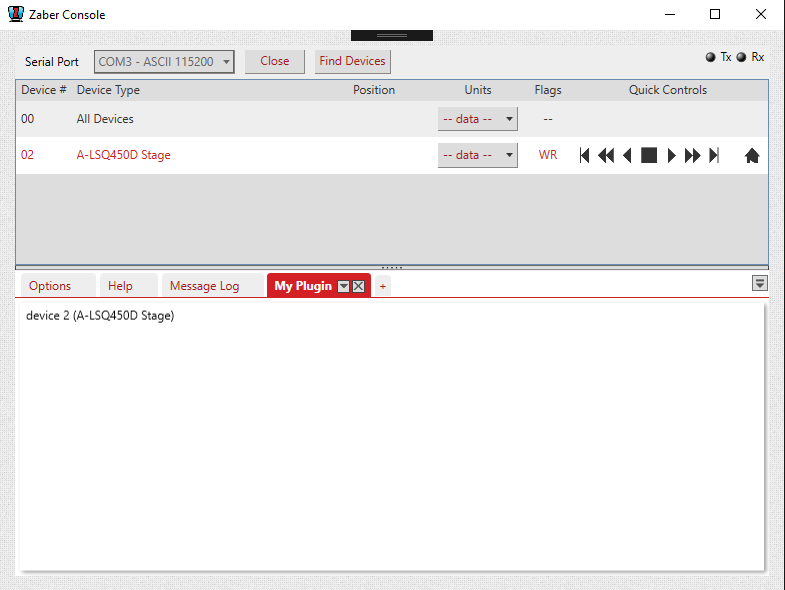Click the Tx indicator light
Viewport: 785px width, 590px height.
coord(710,57)
